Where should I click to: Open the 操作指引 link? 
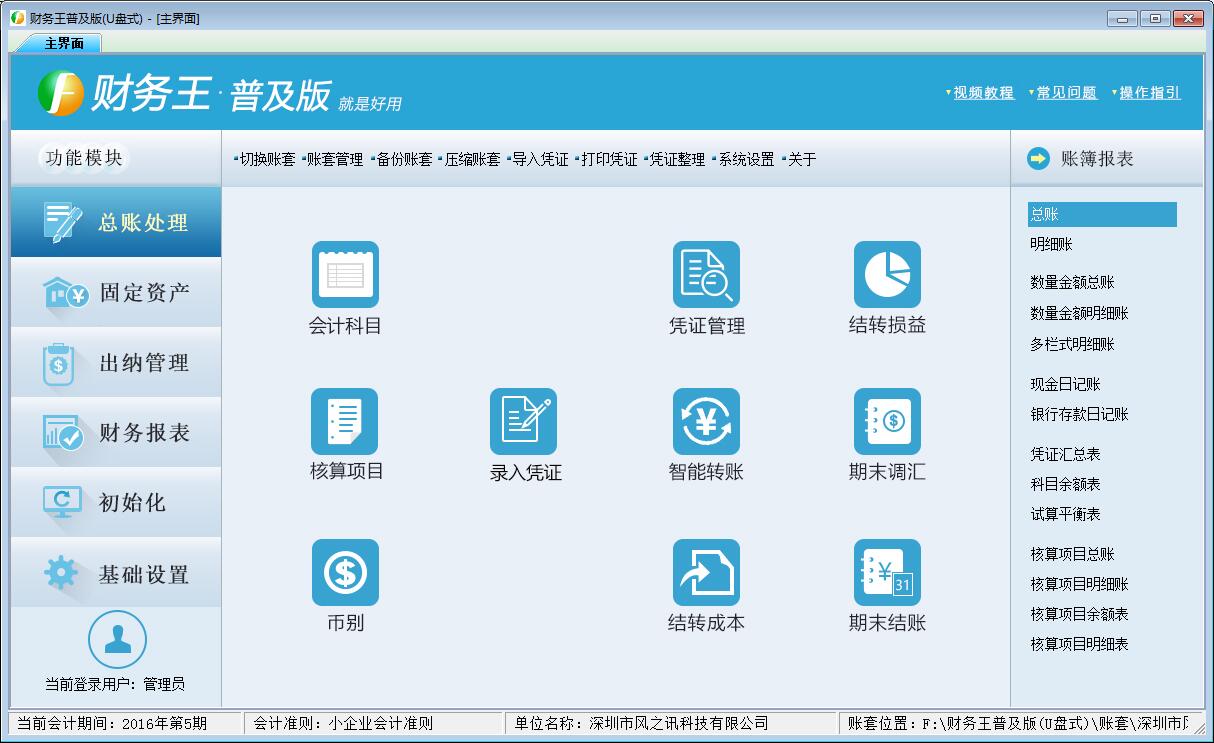[1150, 93]
